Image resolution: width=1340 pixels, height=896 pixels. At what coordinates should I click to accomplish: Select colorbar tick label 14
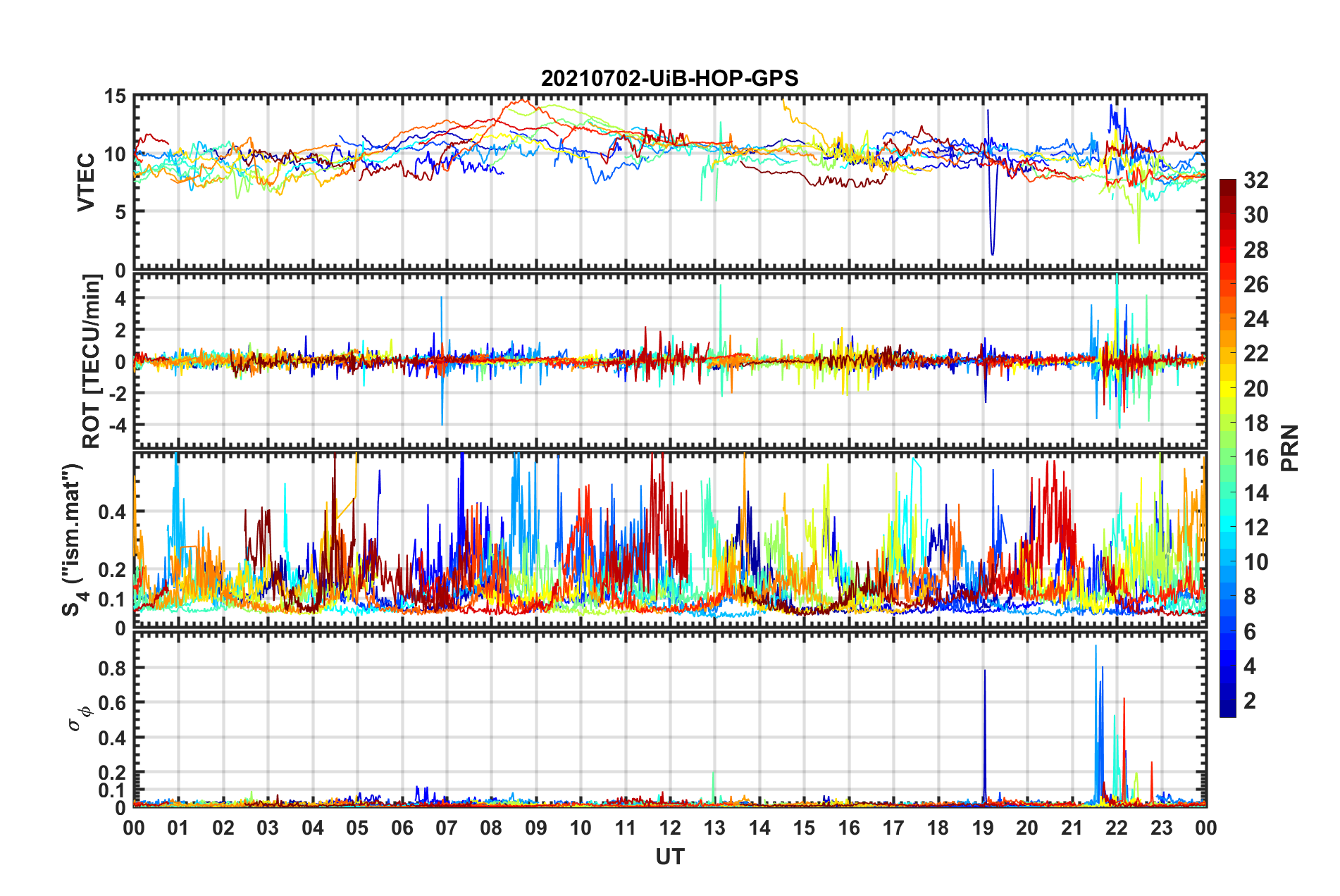[1255, 493]
